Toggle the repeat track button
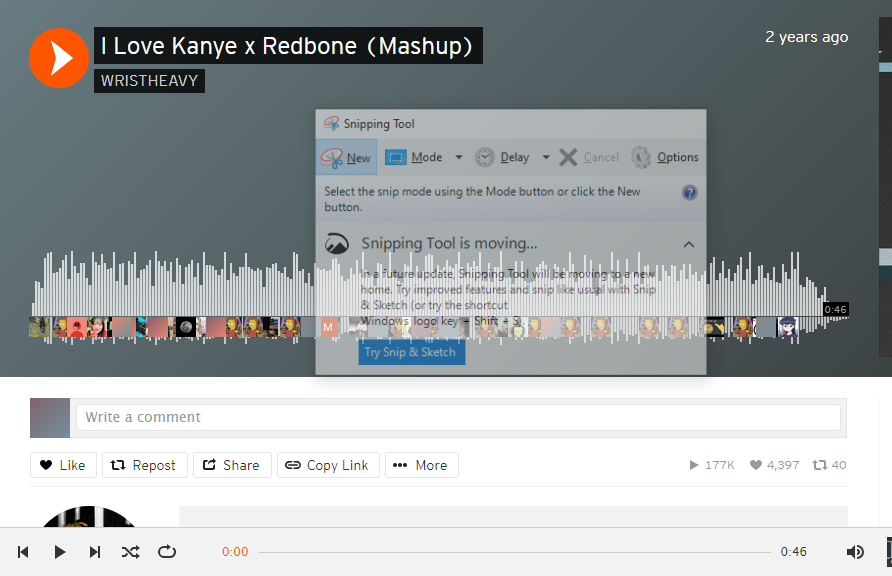This screenshot has width=892, height=576. pos(167,551)
